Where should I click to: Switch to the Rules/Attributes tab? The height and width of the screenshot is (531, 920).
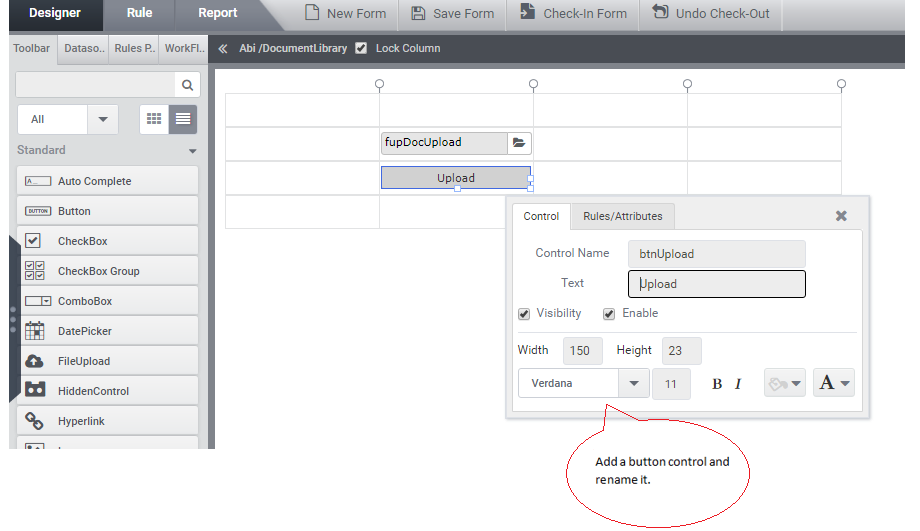pyautogui.click(x=622, y=216)
